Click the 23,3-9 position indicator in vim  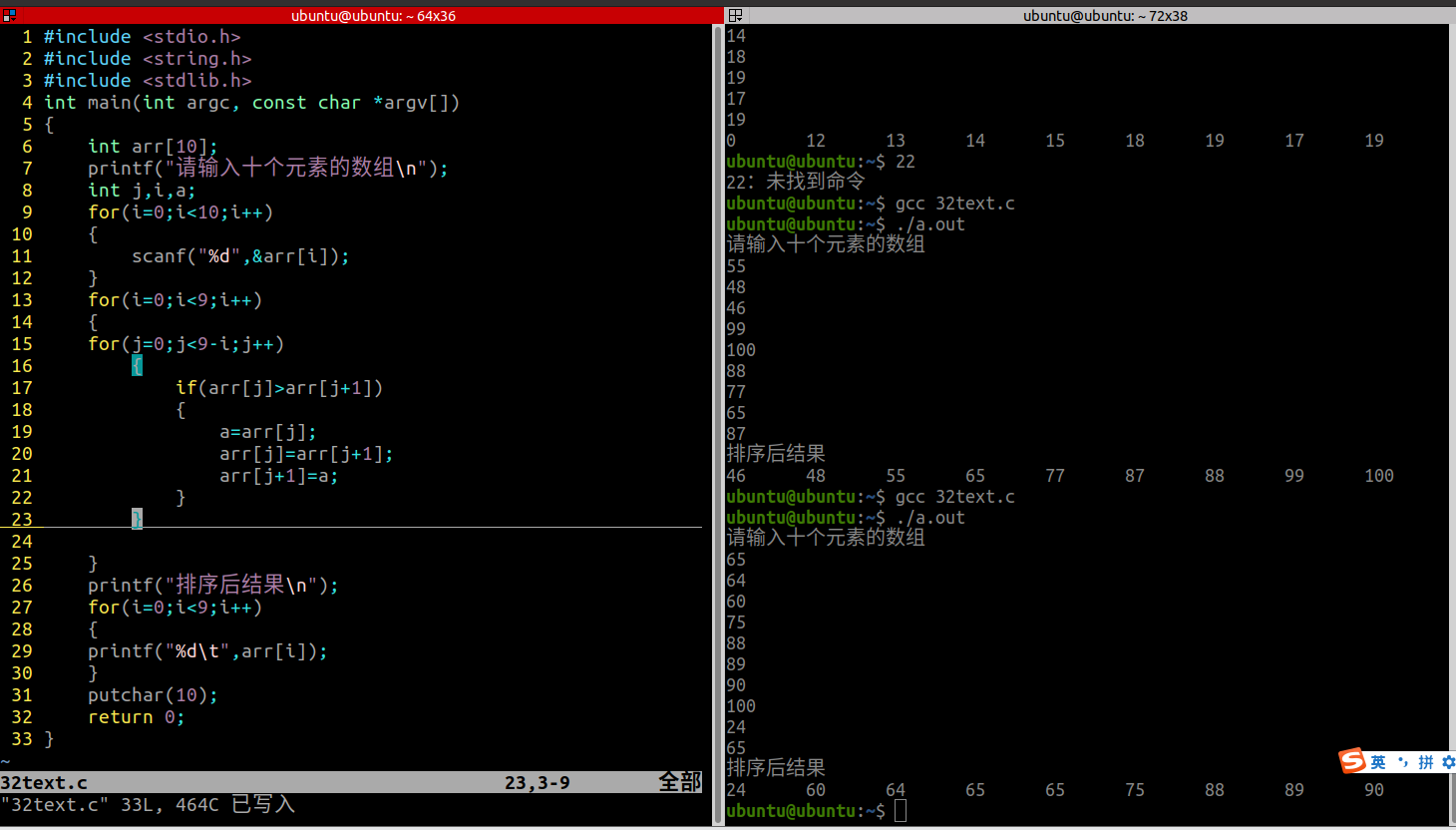click(539, 783)
